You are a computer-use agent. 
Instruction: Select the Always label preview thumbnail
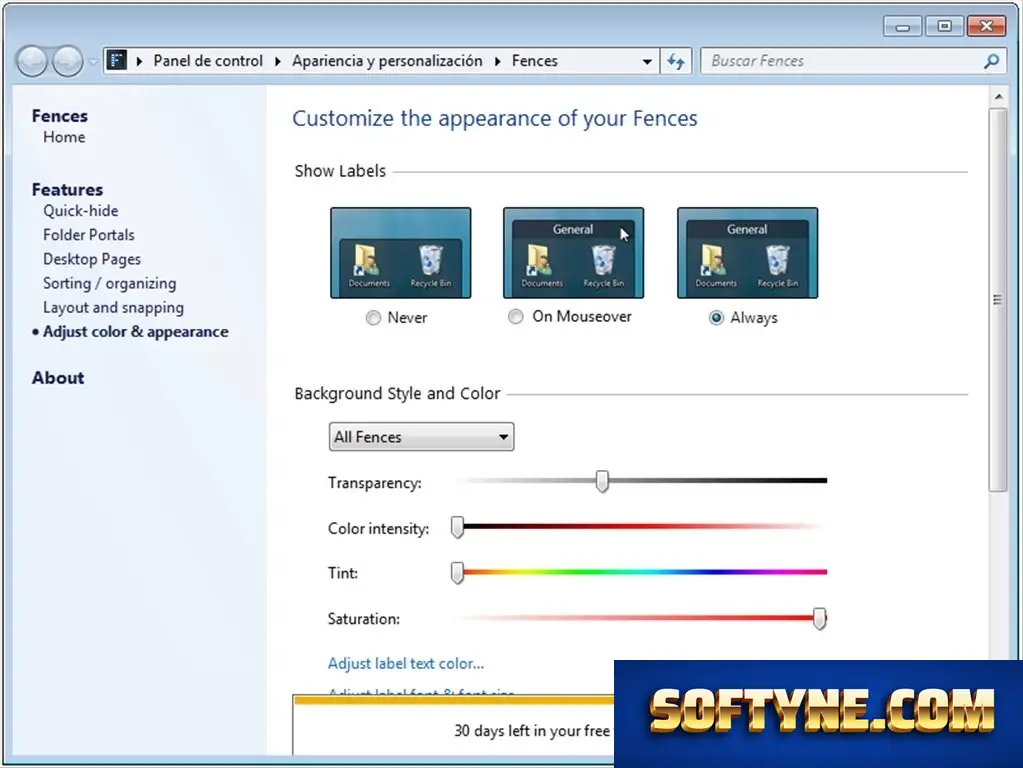coord(748,253)
